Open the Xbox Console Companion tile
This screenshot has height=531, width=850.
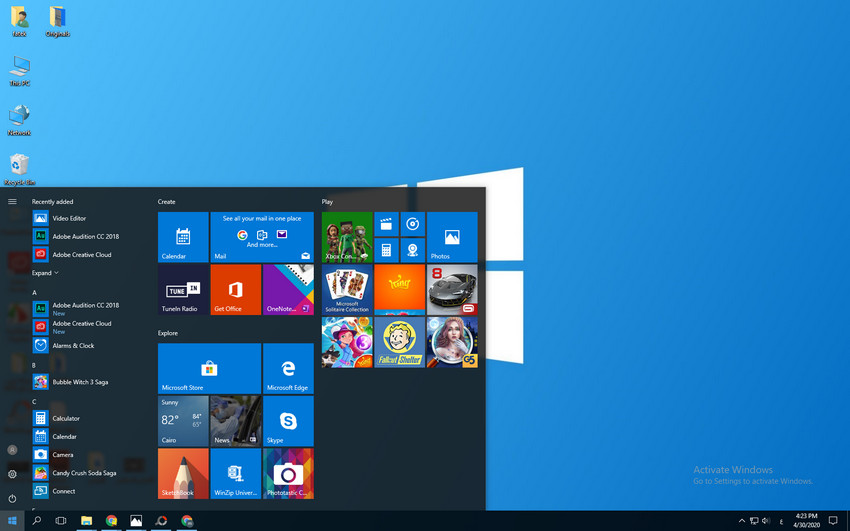[347, 237]
